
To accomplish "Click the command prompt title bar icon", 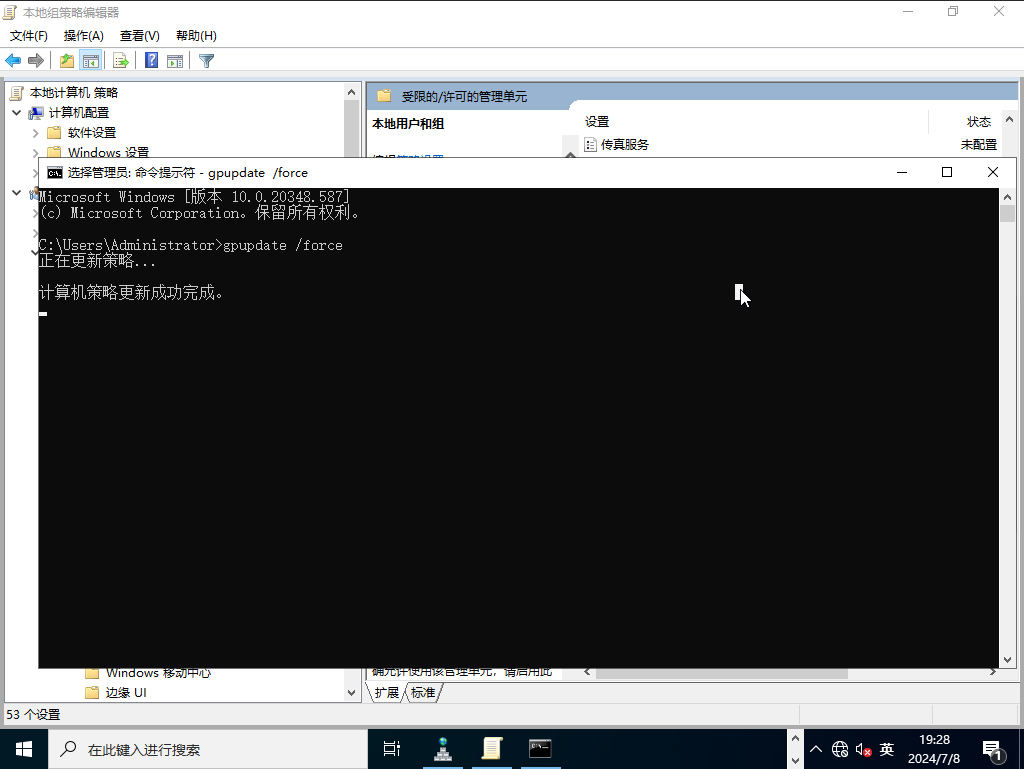I will [55, 172].
